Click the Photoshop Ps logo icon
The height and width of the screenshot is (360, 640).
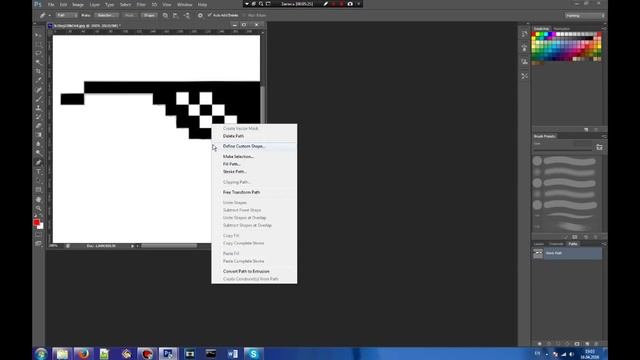tap(38, 4)
